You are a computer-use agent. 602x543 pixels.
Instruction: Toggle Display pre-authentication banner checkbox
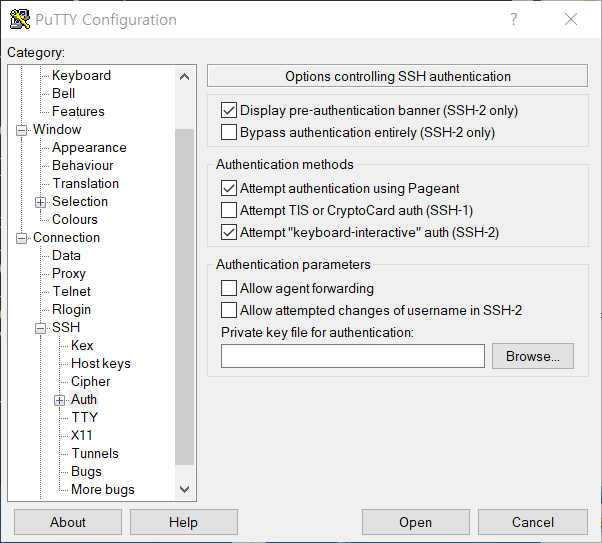coord(229,110)
